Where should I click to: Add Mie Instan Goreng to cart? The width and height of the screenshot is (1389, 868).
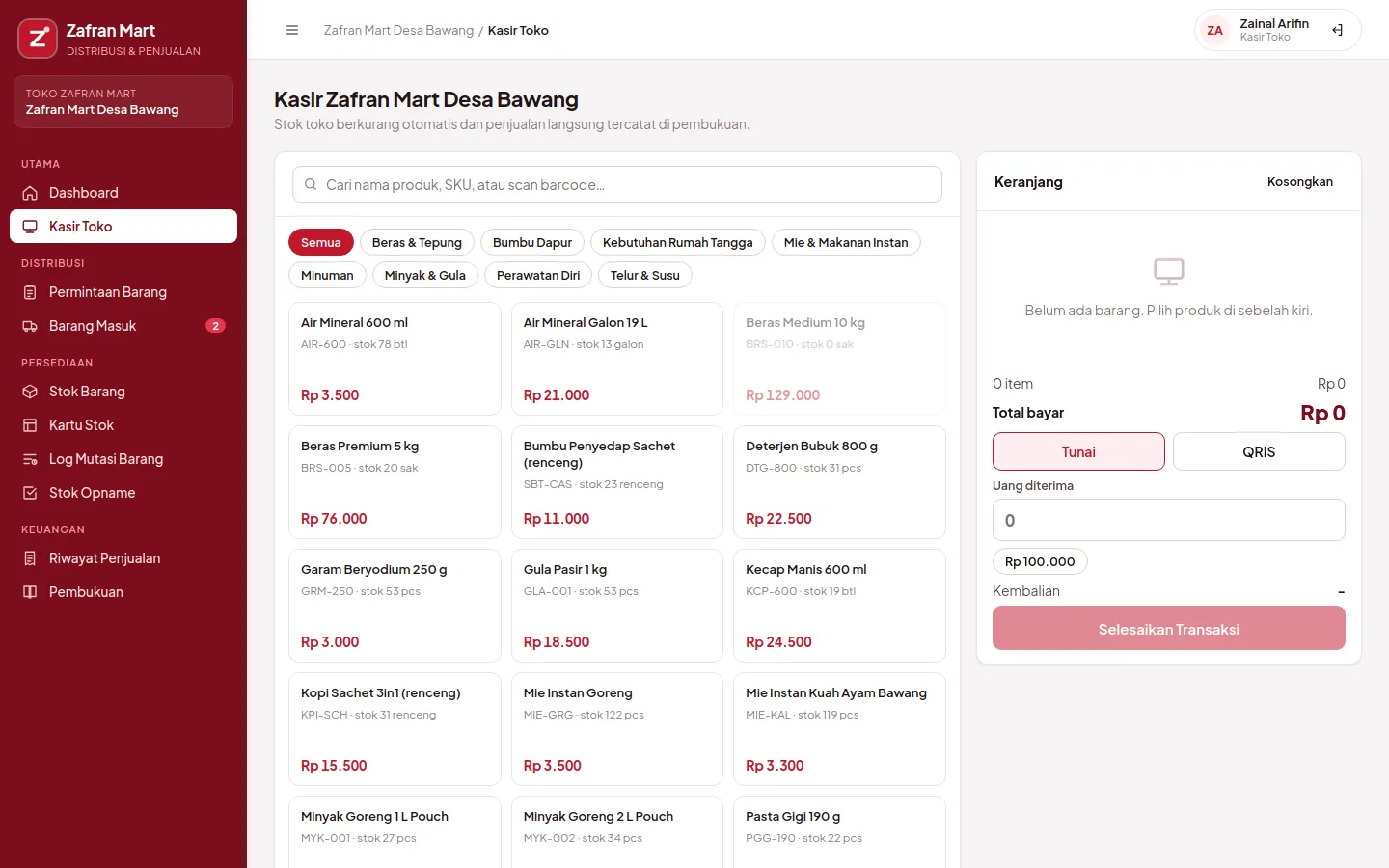click(617, 729)
